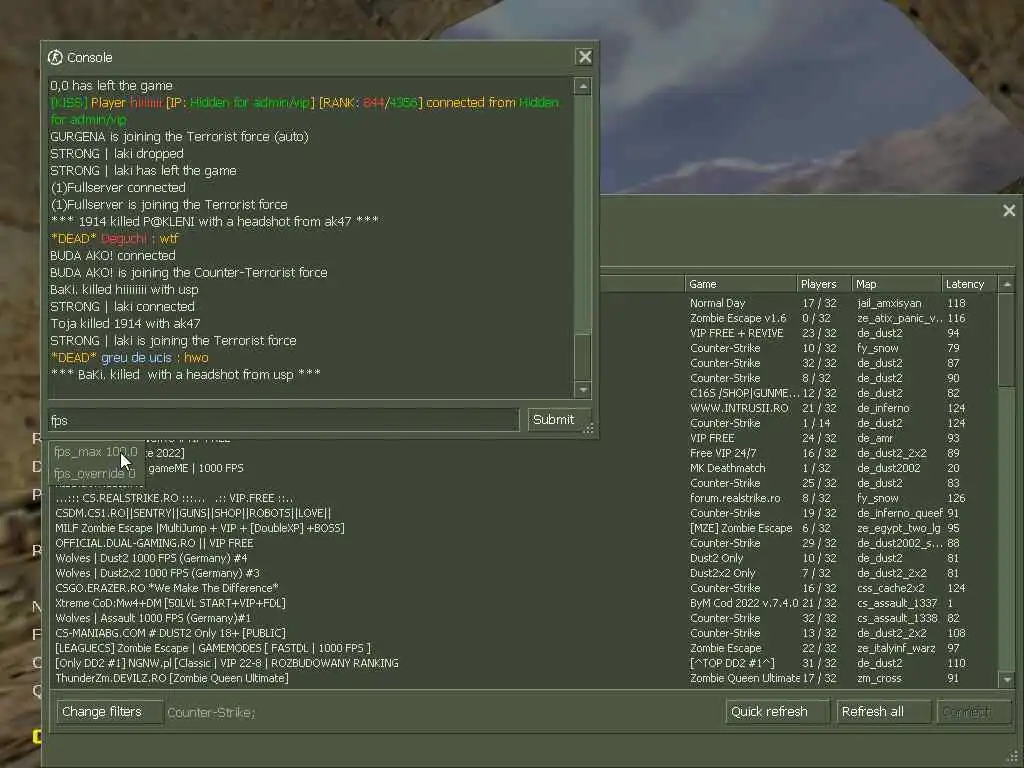Click the server list scrollbar thumb

click(x=1007, y=340)
